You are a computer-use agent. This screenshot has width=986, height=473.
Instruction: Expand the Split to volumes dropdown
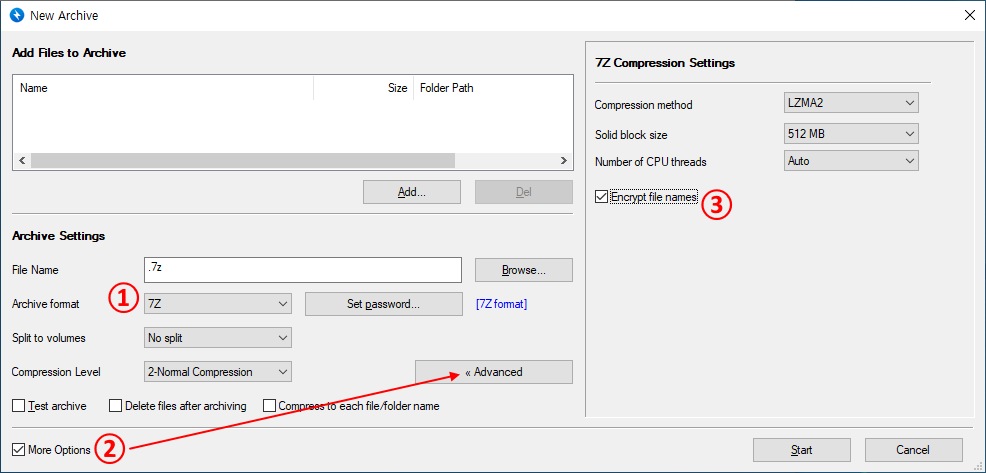tap(217, 338)
